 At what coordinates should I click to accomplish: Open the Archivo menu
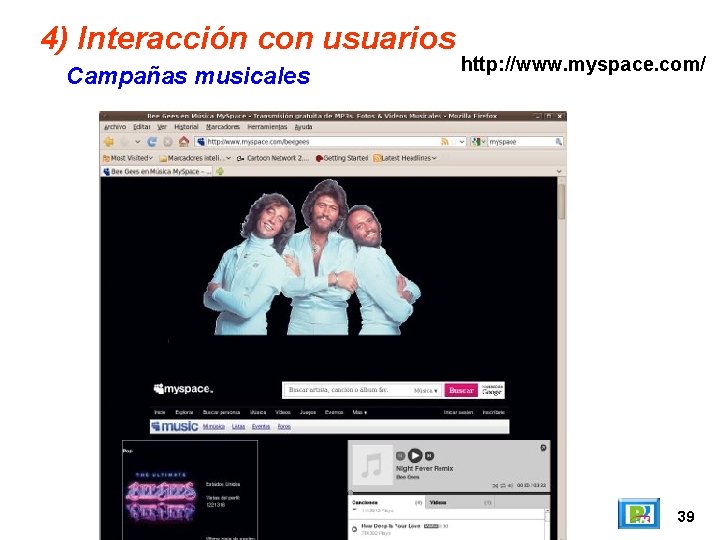point(115,127)
